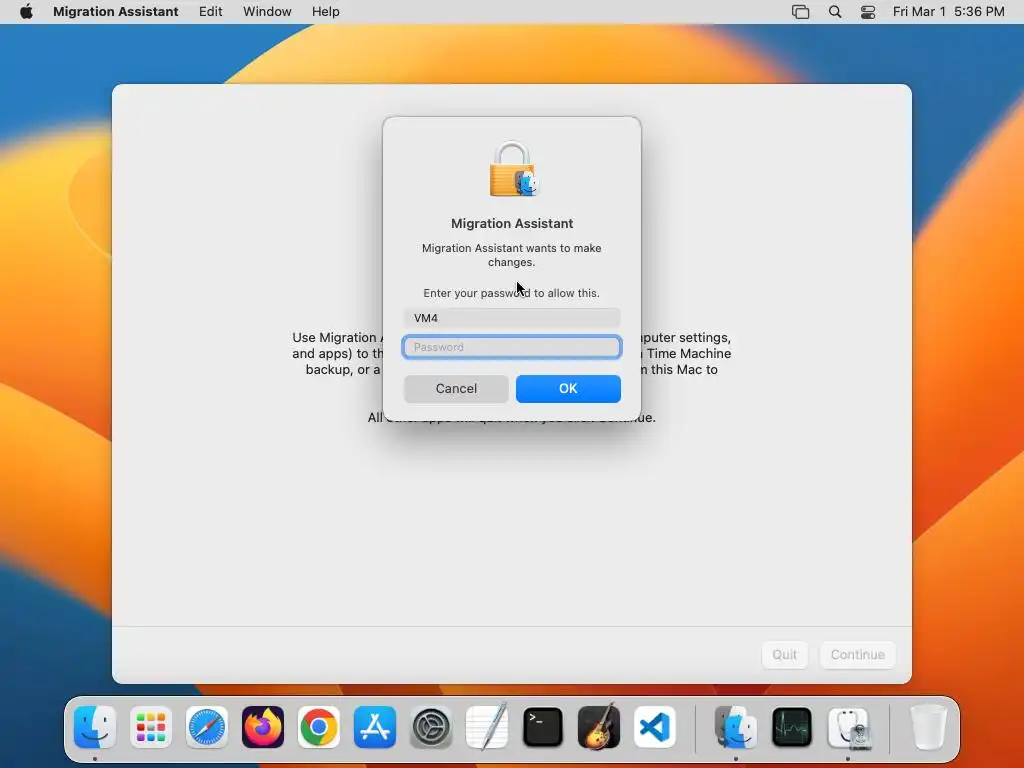Launch Visual Studio Code from the Dock

(655, 727)
